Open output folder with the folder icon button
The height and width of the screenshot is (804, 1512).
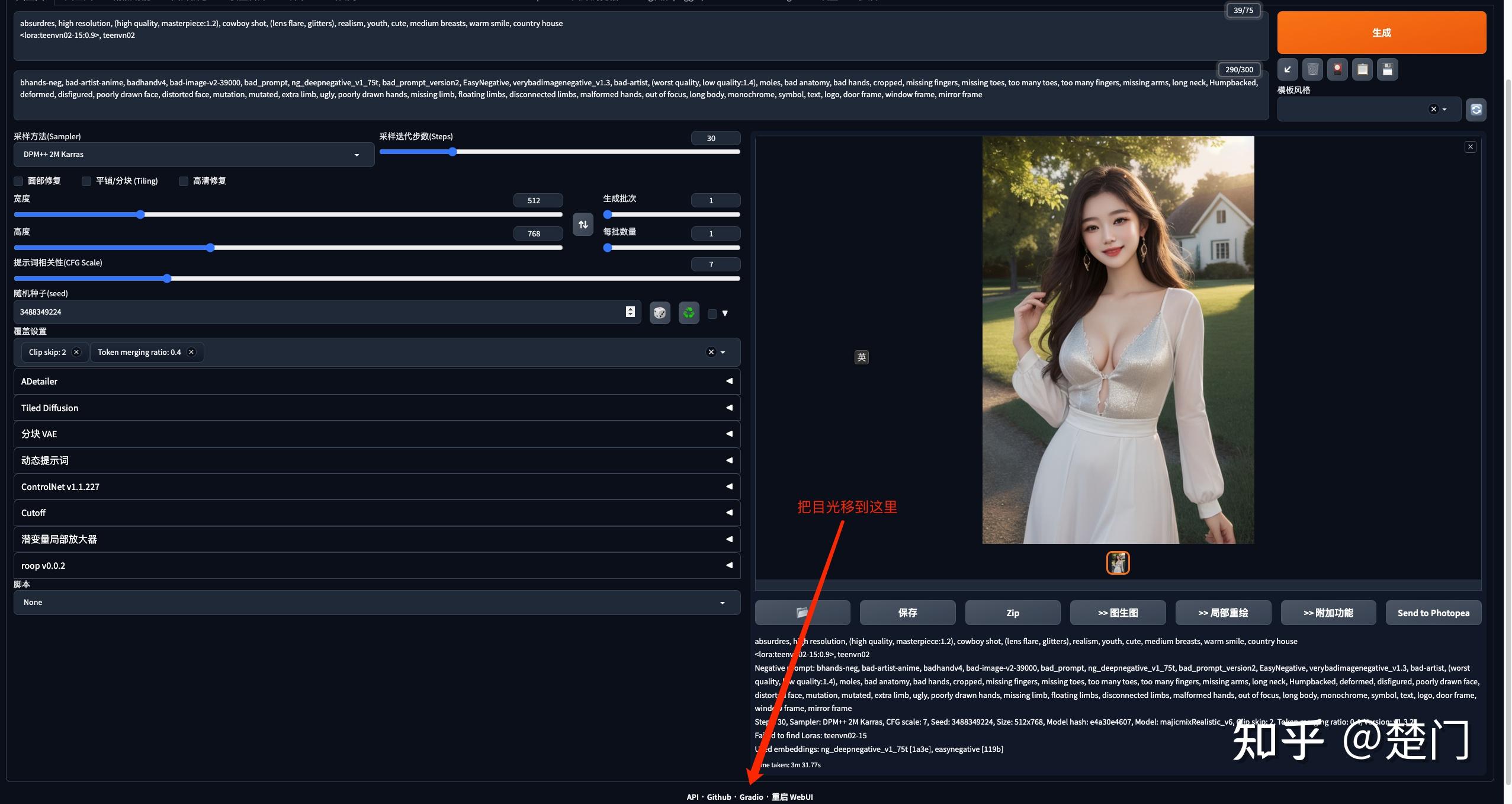click(x=802, y=613)
